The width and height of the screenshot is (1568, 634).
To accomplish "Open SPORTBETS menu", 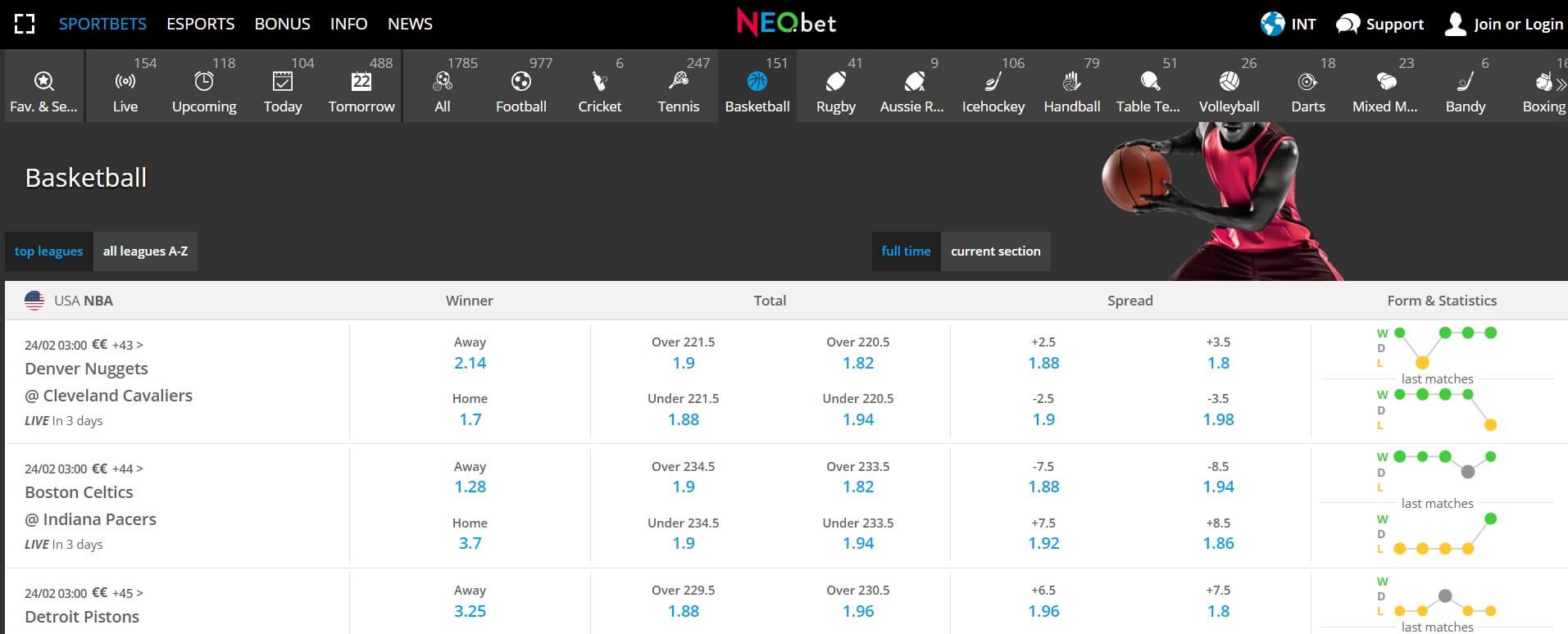I will [102, 24].
